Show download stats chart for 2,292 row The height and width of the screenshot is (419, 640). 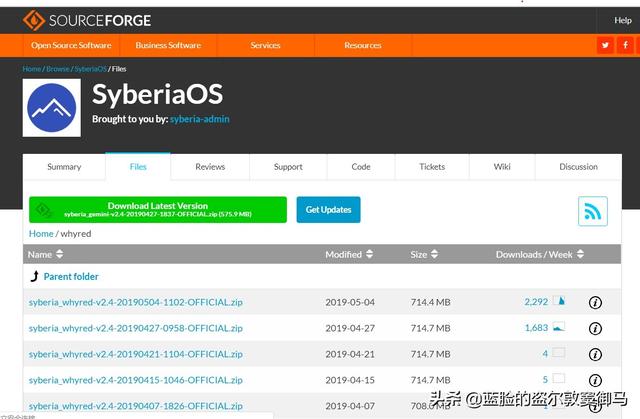pyautogui.click(x=559, y=301)
